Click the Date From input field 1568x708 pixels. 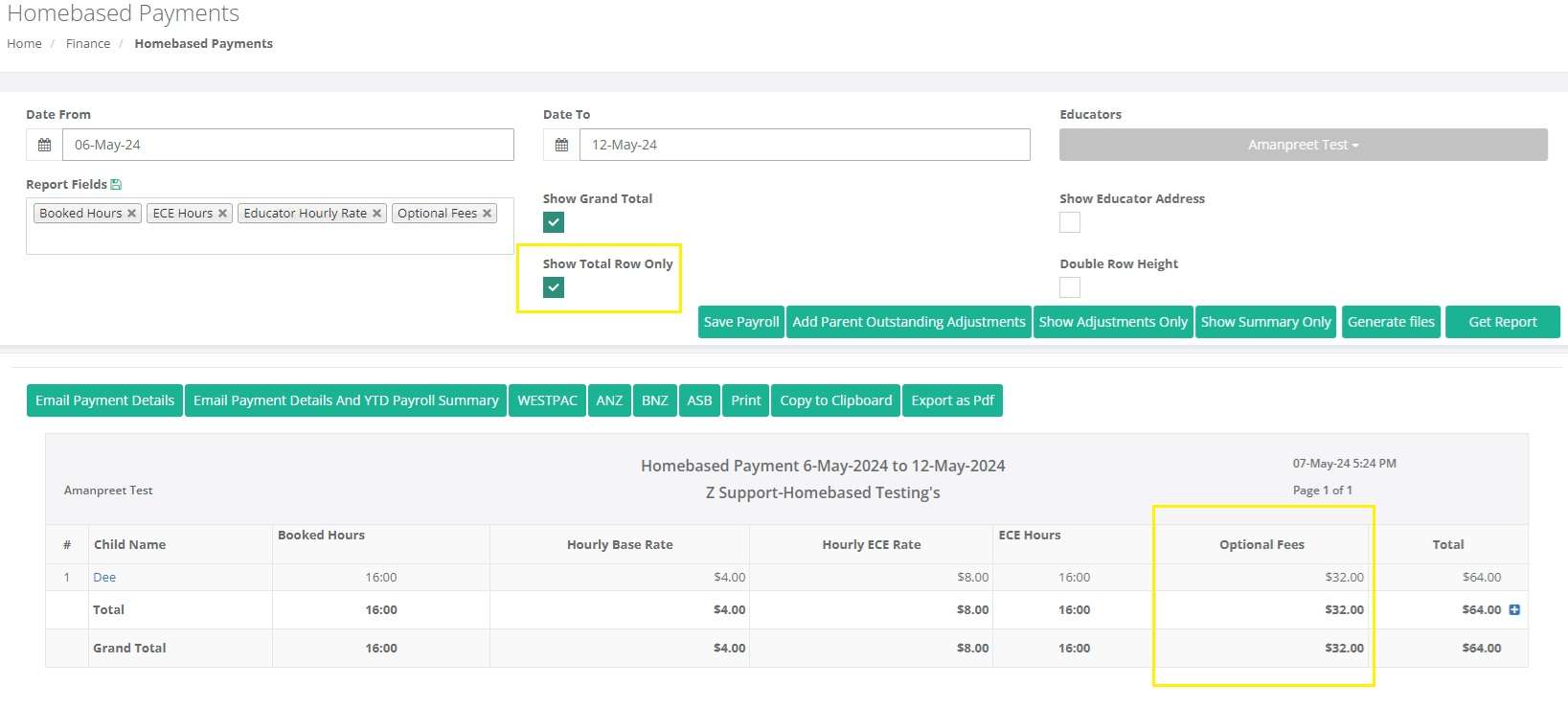click(288, 145)
